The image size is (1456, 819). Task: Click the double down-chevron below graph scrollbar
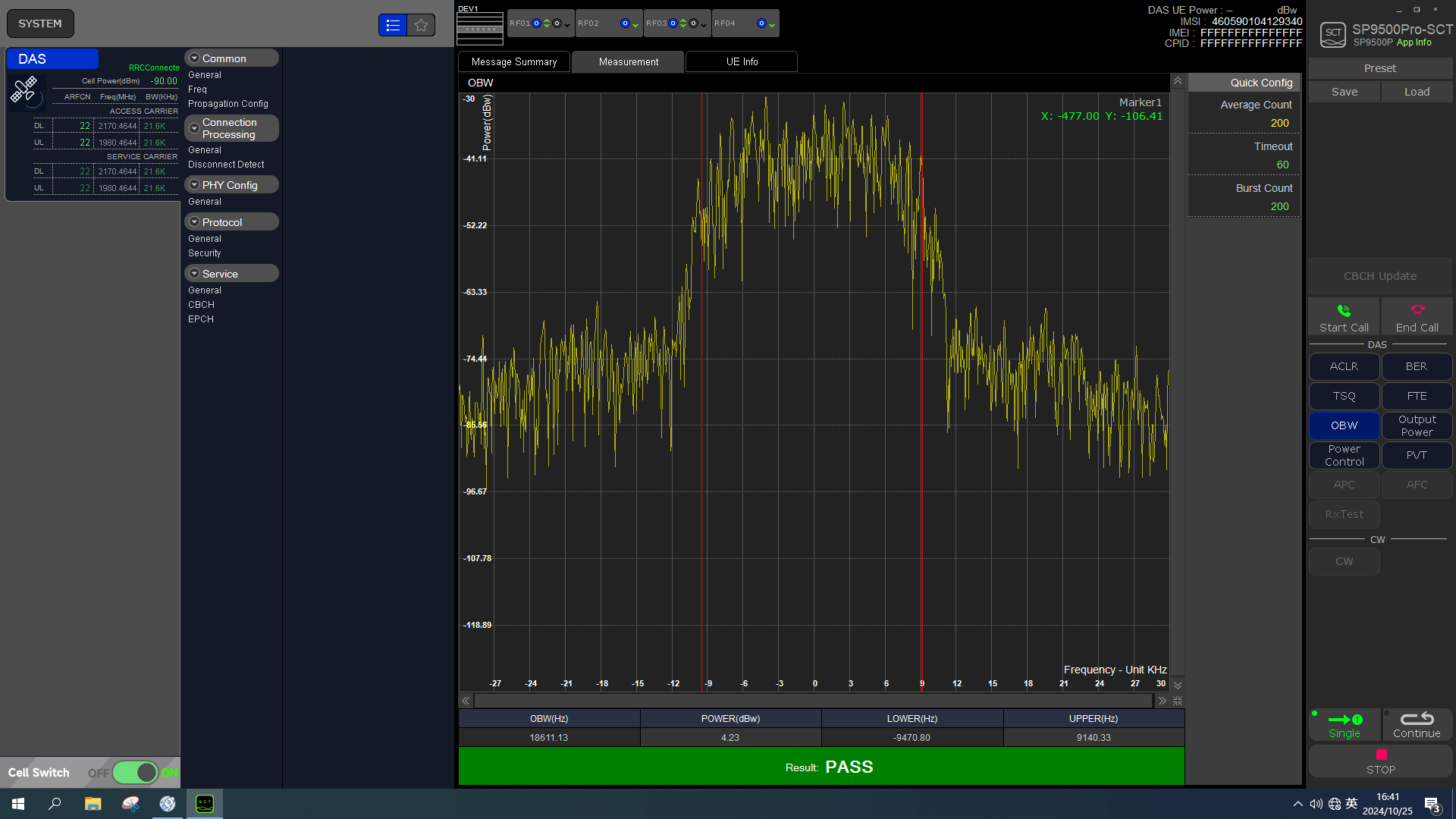click(1178, 685)
